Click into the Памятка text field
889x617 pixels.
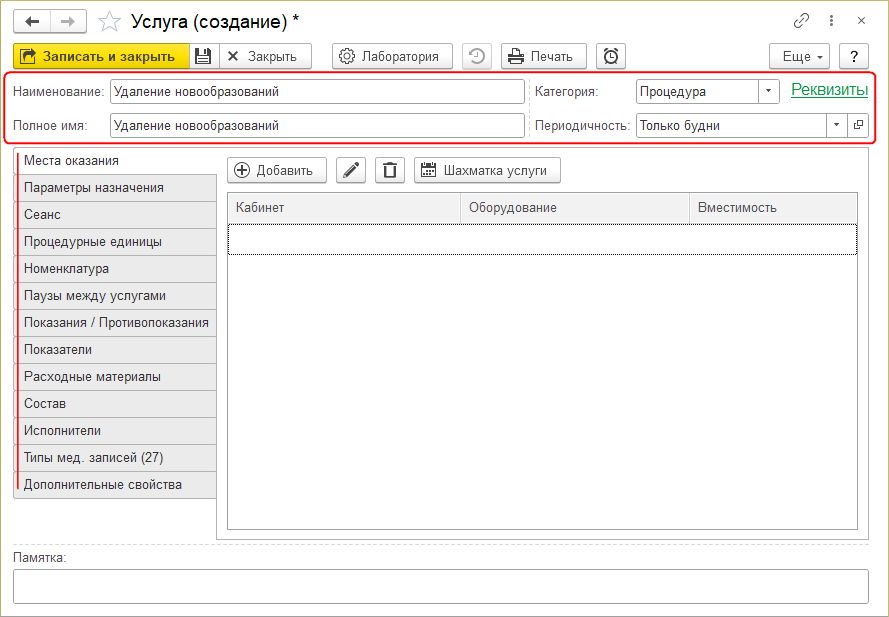(x=440, y=586)
